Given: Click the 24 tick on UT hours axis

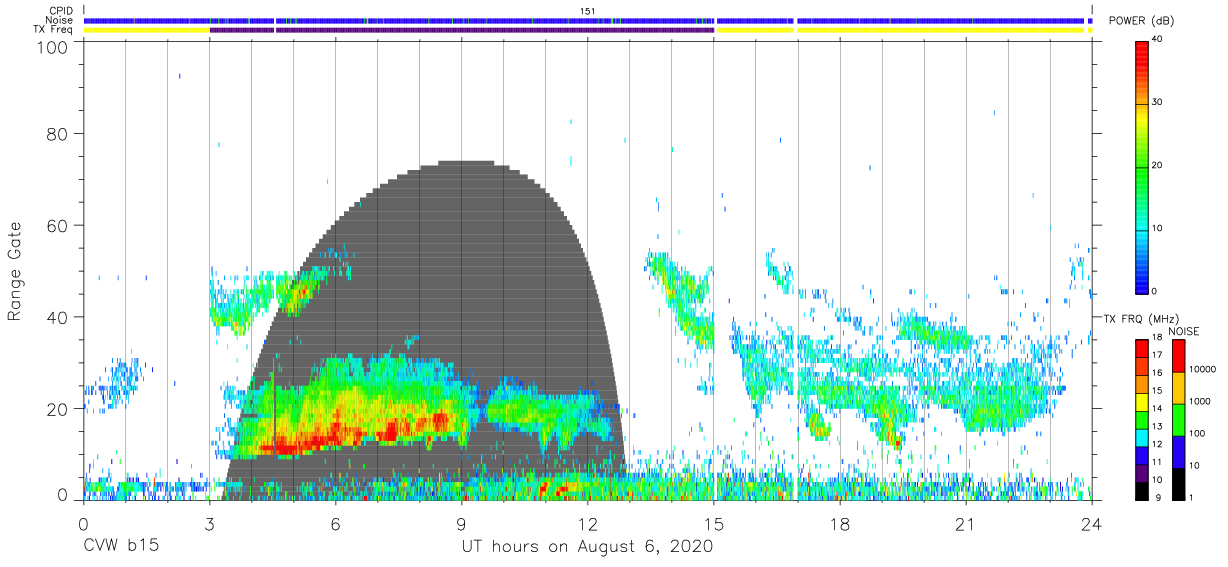Looking at the screenshot, I should (x=1092, y=524).
